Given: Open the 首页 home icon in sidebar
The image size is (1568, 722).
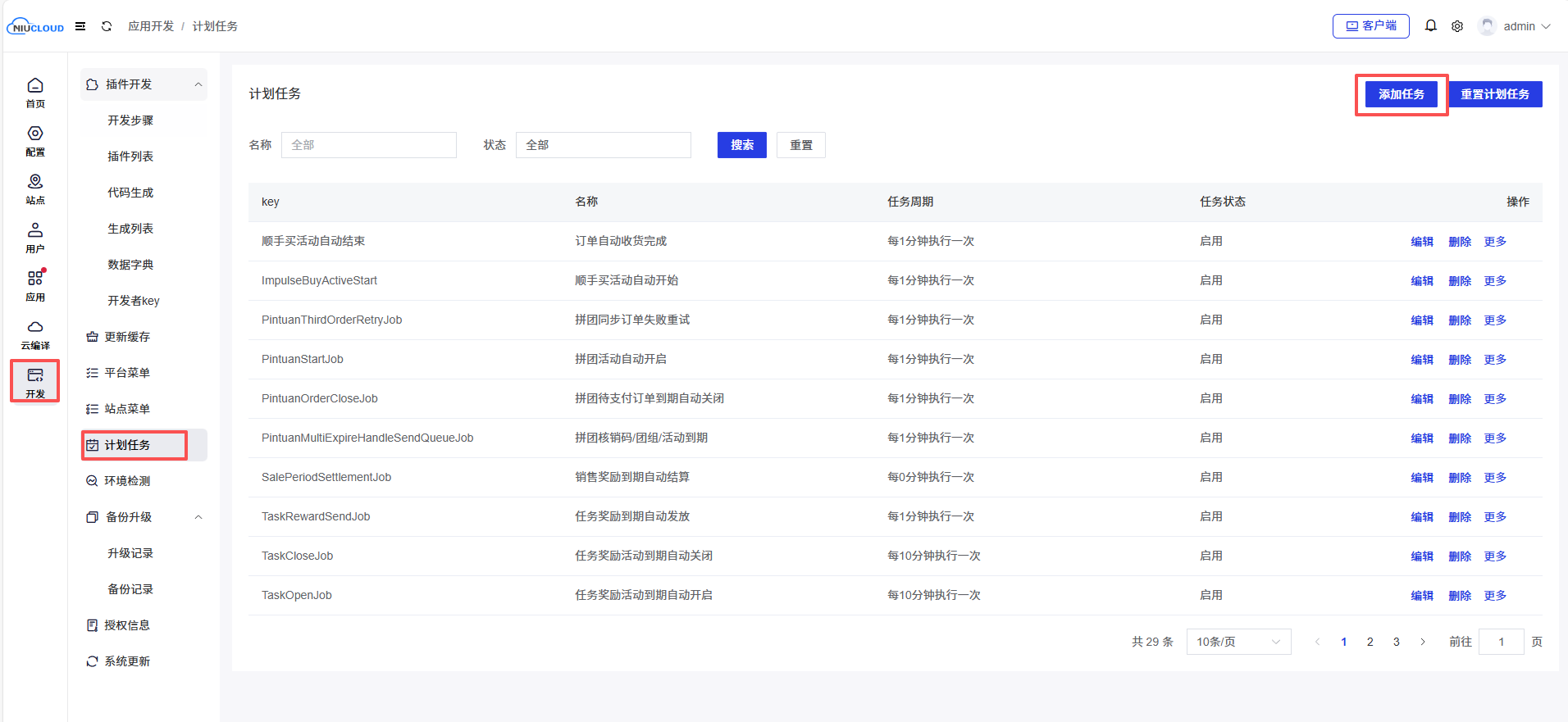Looking at the screenshot, I should point(35,92).
